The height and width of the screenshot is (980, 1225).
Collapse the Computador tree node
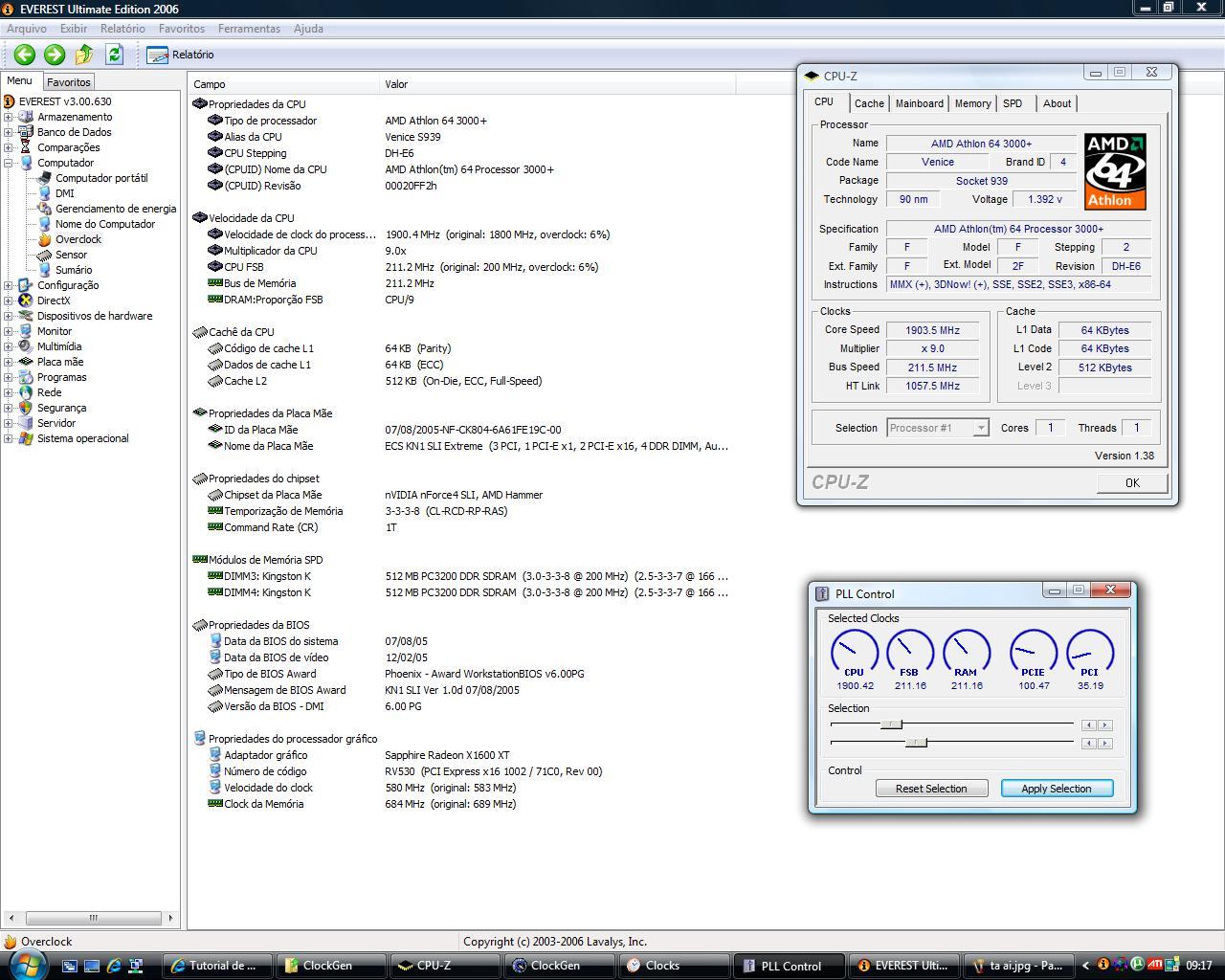point(9,163)
